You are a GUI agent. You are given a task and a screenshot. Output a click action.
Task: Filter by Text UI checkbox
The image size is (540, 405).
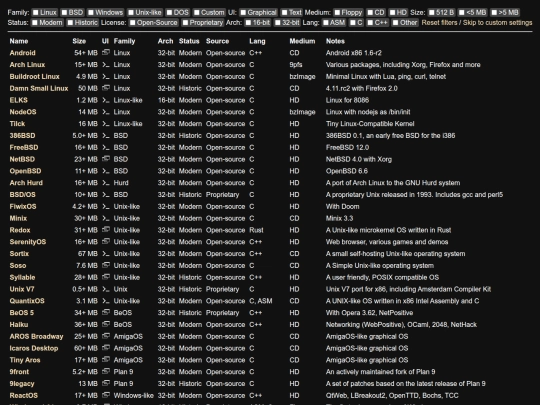(284, 13)
